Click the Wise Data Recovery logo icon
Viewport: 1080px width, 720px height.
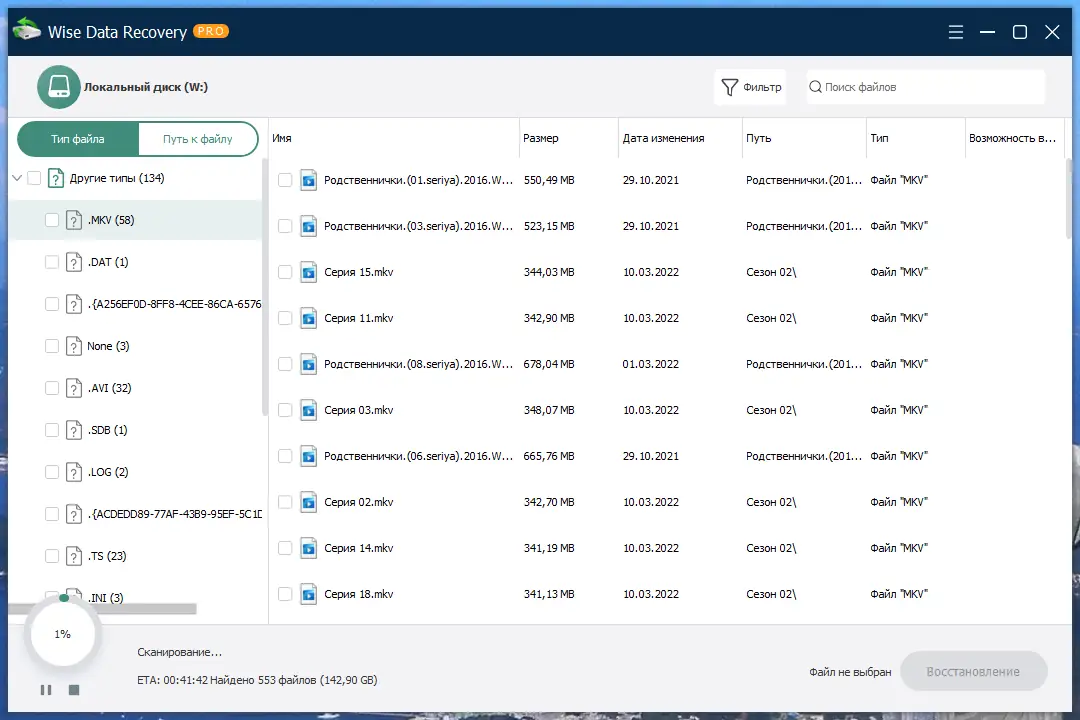pyautogui.click(x=27, y=30)
